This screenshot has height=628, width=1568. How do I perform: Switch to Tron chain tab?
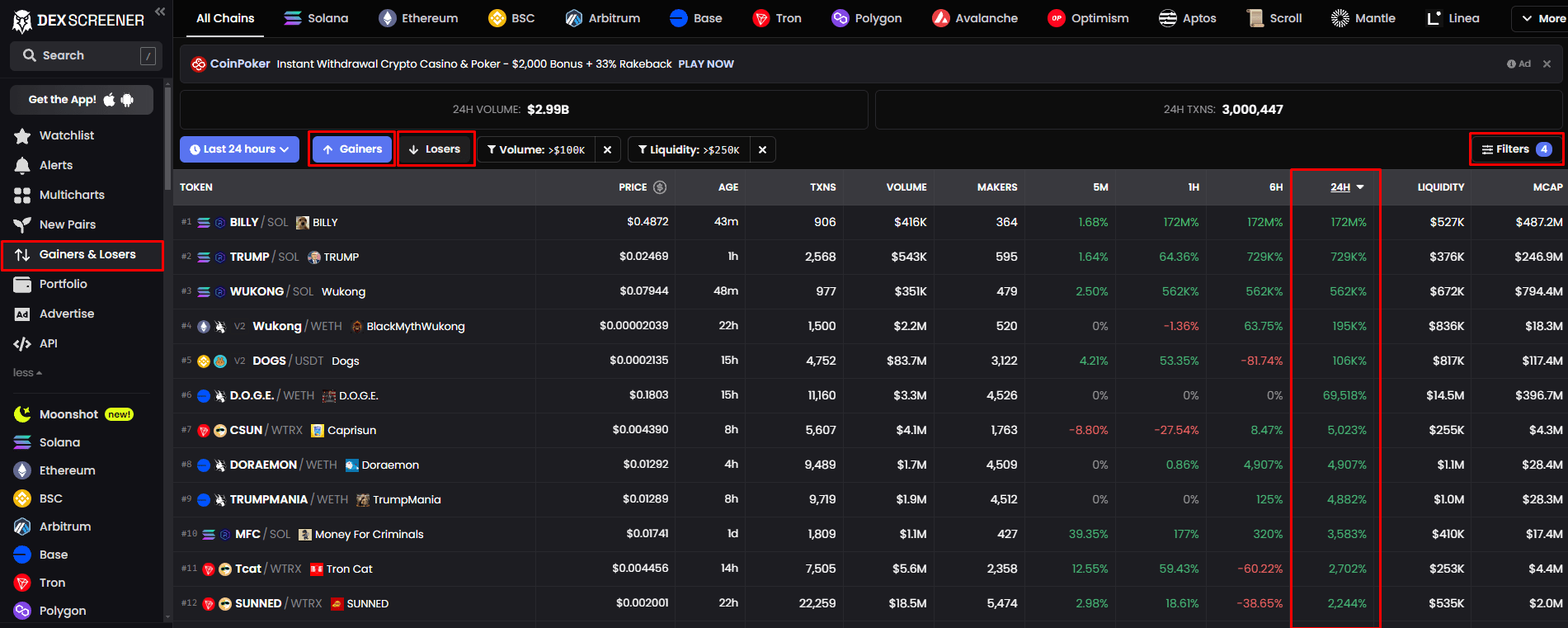pyautogui.click(x=777, y=18)
